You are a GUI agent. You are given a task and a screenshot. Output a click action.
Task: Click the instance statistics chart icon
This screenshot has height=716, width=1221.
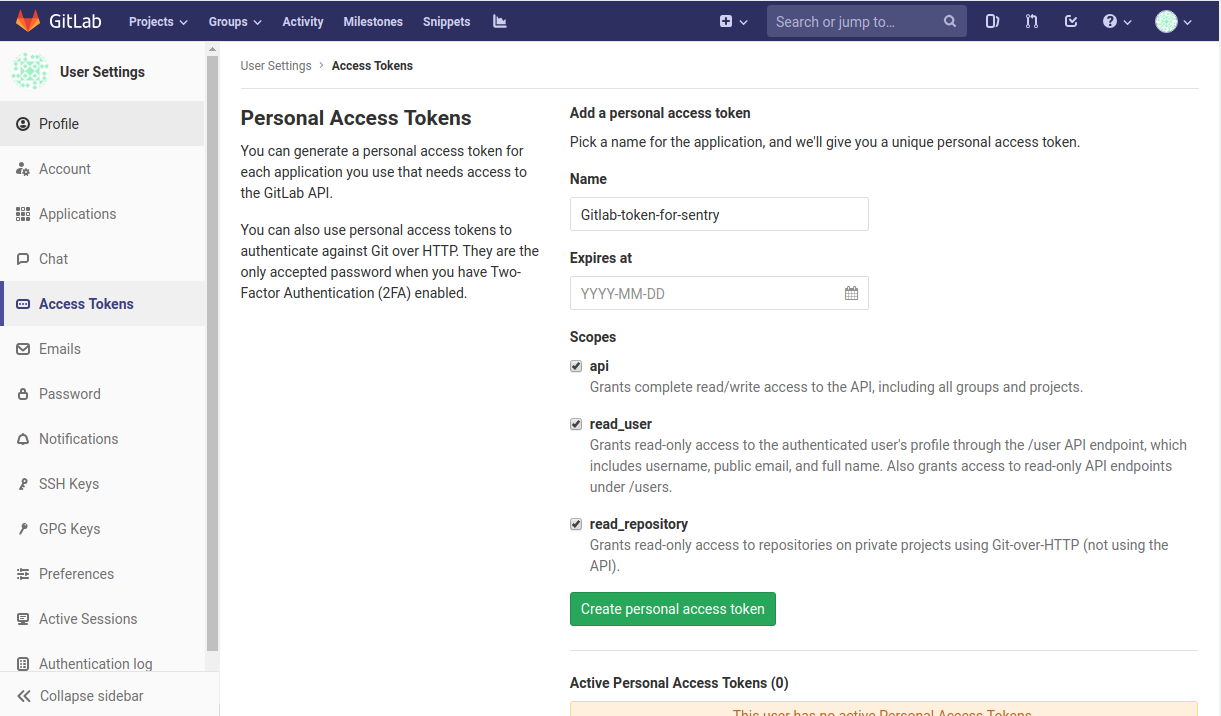pyautogui.click(x=500, y=21)
